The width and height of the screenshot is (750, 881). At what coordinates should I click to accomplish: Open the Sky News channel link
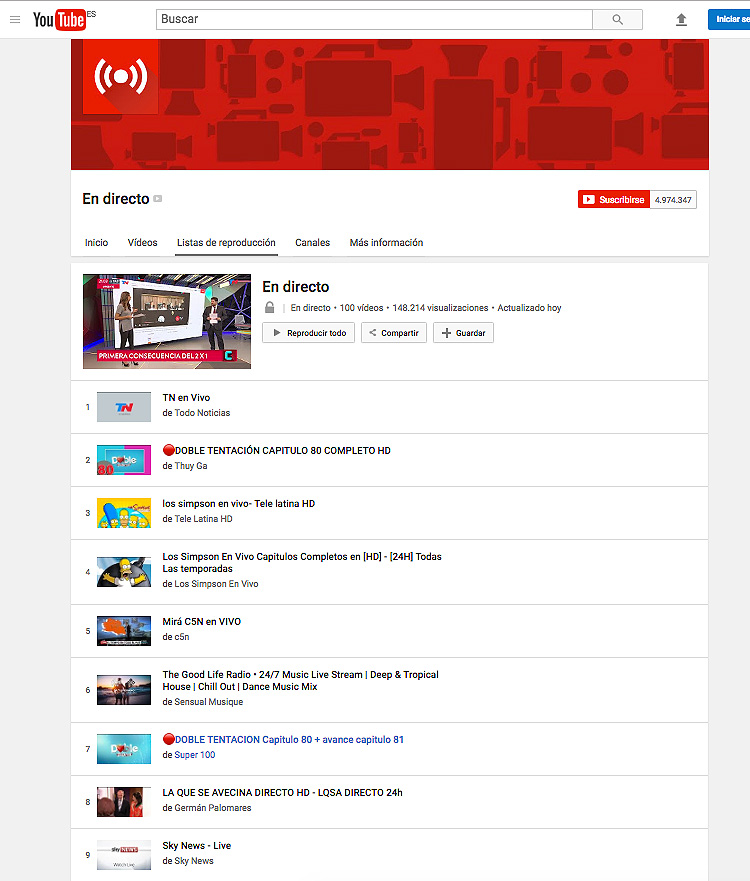(x=194, y=861)
